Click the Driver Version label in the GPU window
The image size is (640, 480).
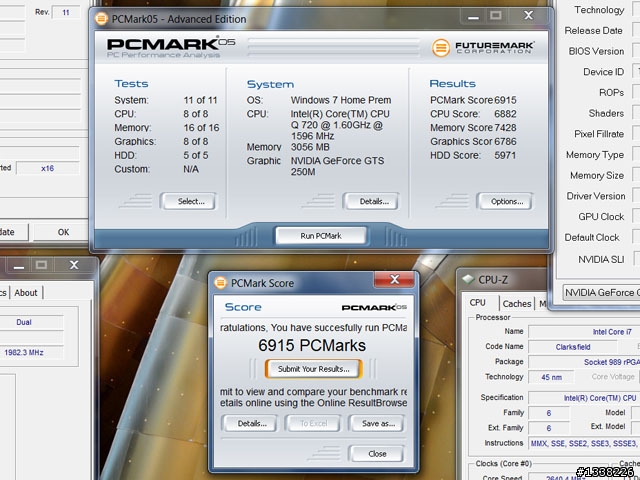[x=596, y=196]
